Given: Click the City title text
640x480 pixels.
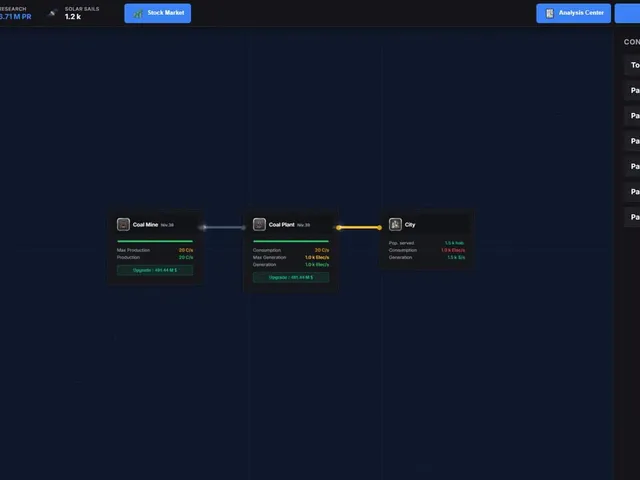Looking at the screenshot, I should [x=410, y=224].
